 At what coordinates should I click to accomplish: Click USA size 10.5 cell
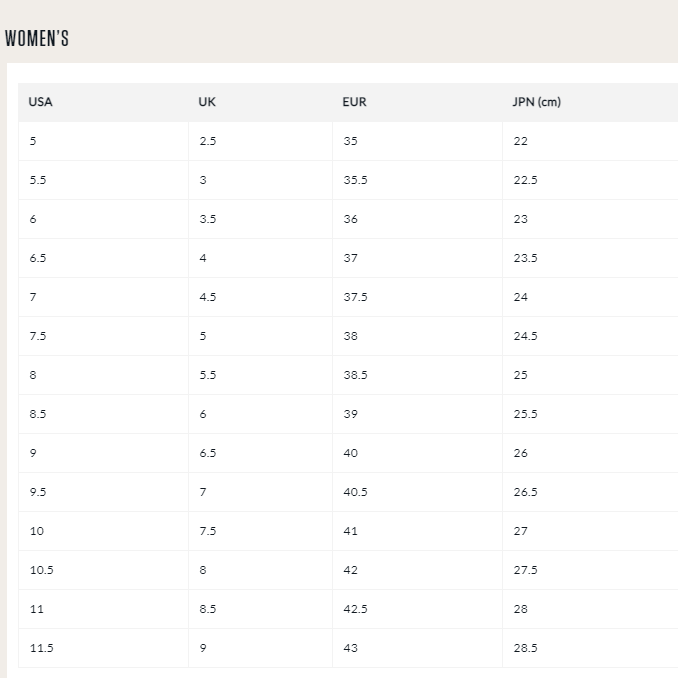(41, 570)
